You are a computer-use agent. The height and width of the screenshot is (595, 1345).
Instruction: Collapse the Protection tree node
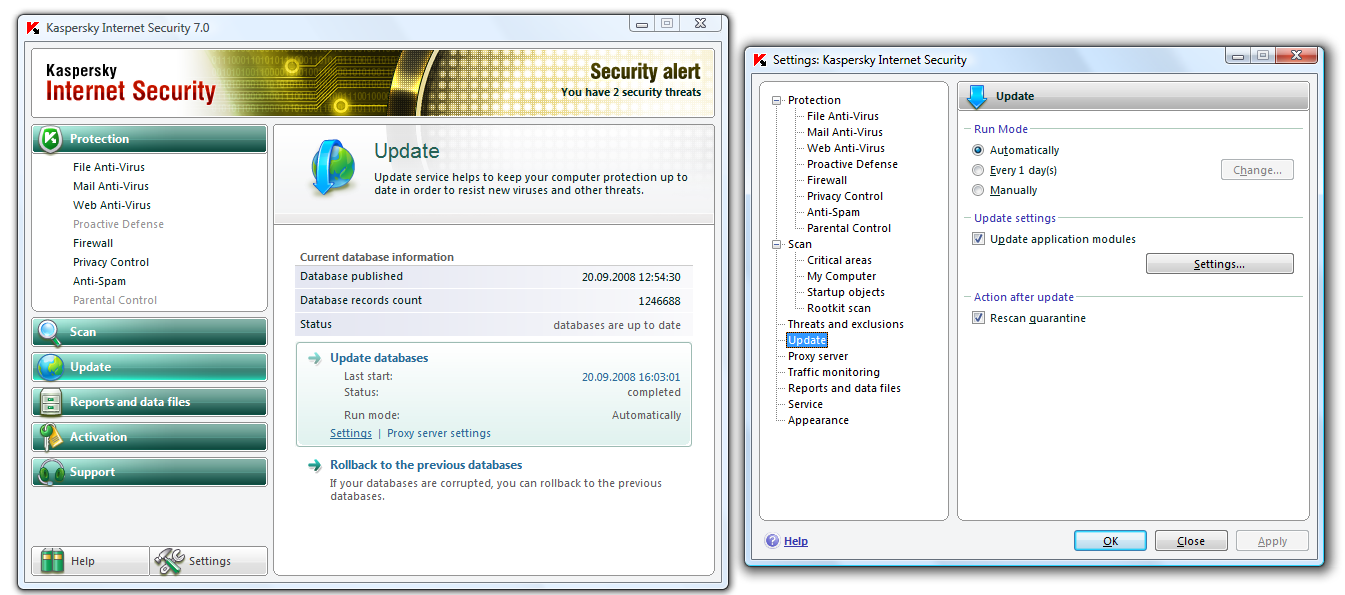click(x=777, y=100)
